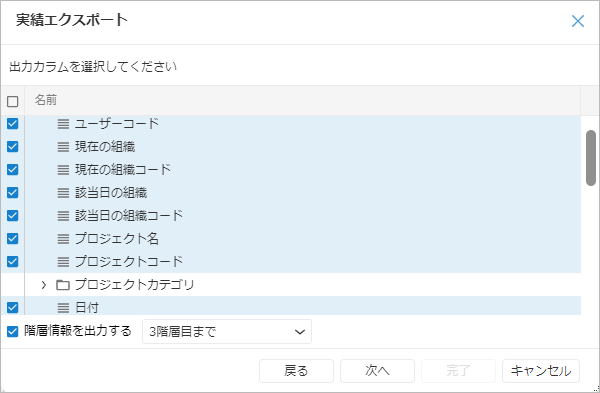This screenshot has width=600, height=393.
Task: Click the list icon beside 日付
Action: pos(63,308)
